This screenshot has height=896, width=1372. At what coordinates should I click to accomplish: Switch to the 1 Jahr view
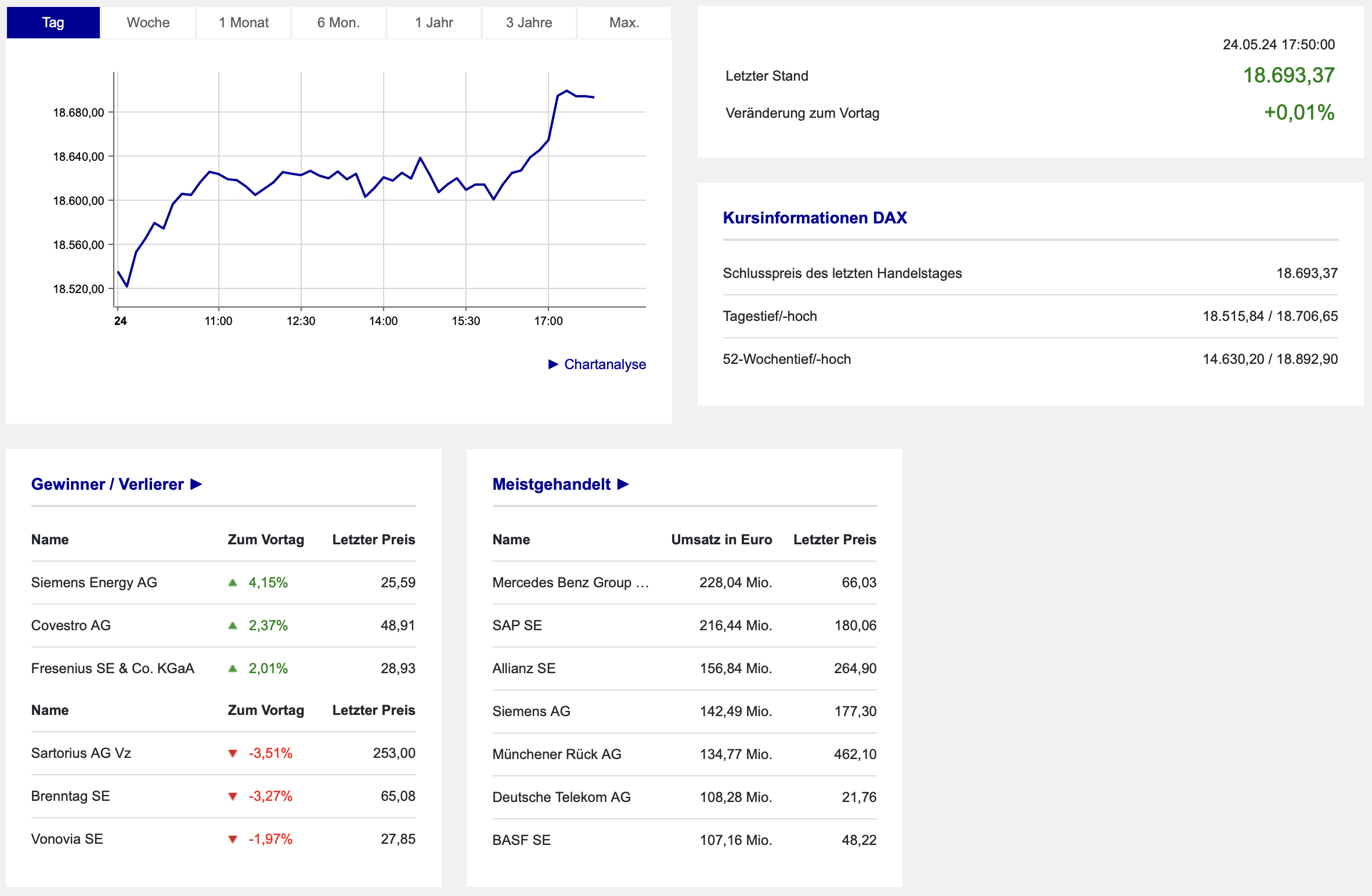tap(434, 23)
